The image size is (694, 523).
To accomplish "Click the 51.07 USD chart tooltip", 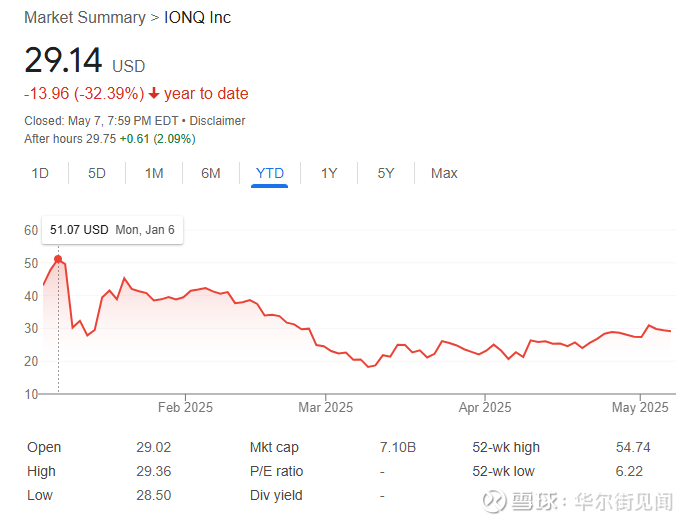I will point(112,230).
